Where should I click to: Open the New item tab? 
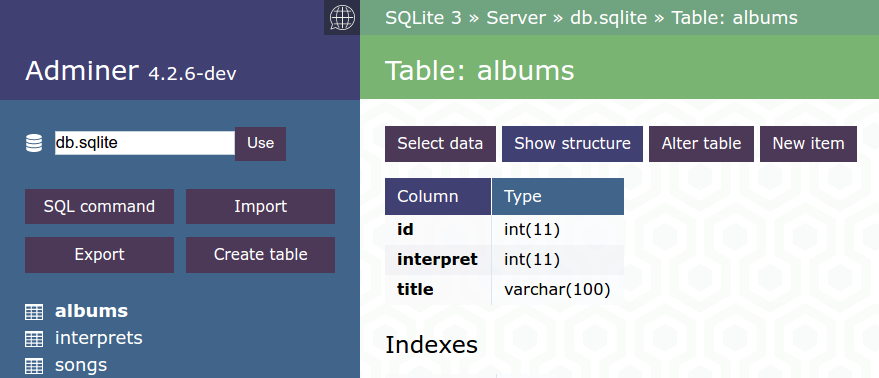[x=808, y=144]
